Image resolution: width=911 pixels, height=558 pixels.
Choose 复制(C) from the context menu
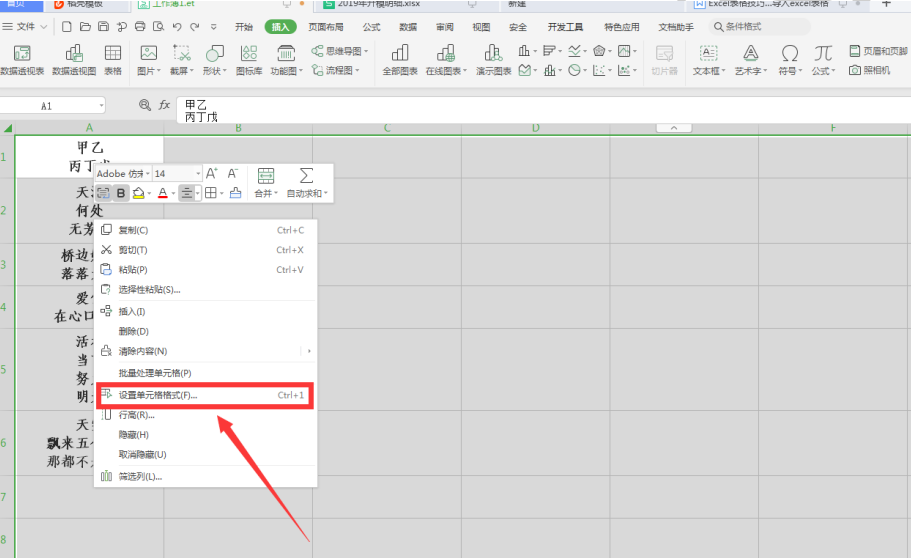click(x=206, y=230)
